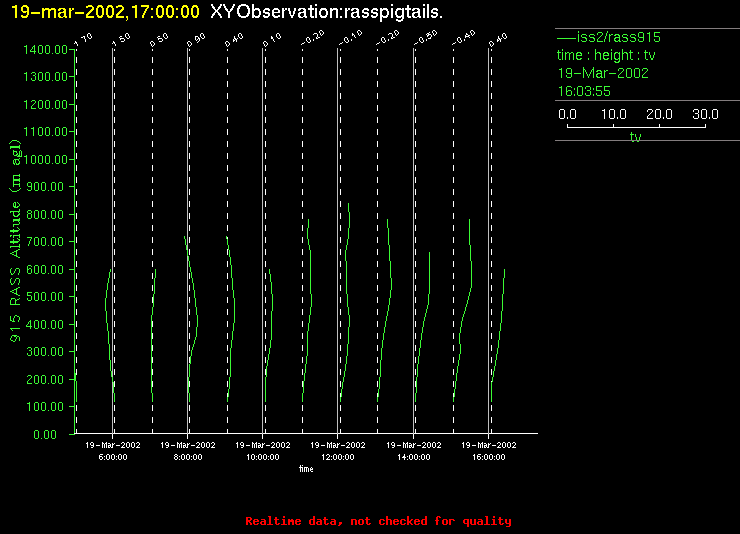Click the legend time "16:03:55"
740x534 pixels.
click(x=584, y=91)
